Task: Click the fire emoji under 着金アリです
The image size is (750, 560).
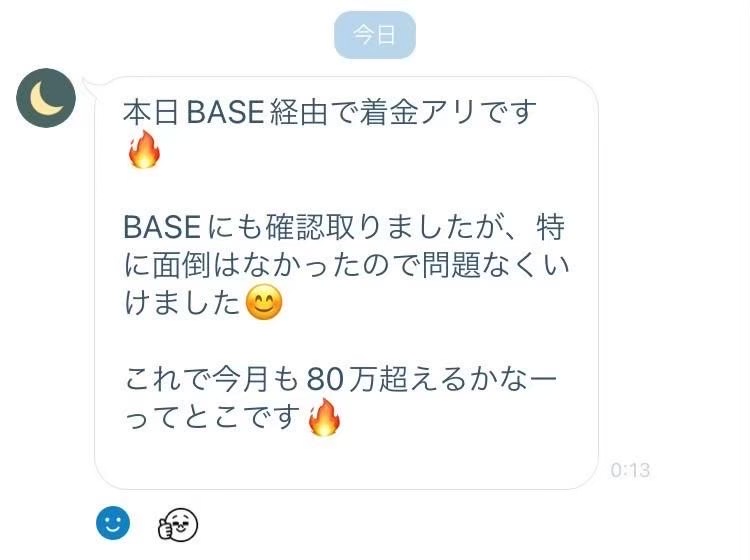Action: 144,150
